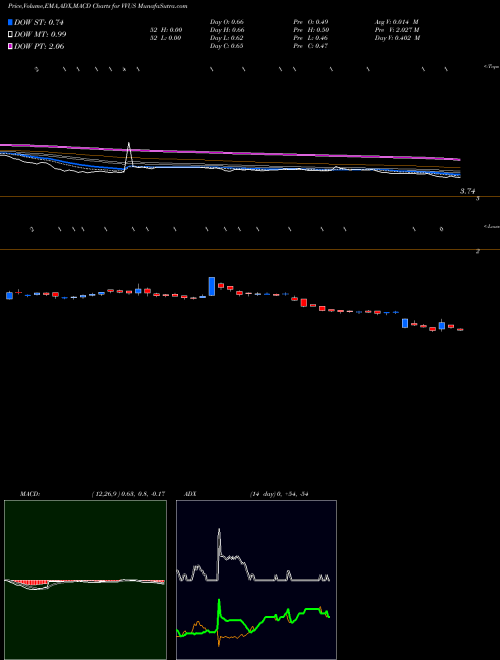Click the MACD indicator chart panel
Image resolution: width=500 pixels, height=660 pixels.
pyautogui.click(x=85, y=580)
